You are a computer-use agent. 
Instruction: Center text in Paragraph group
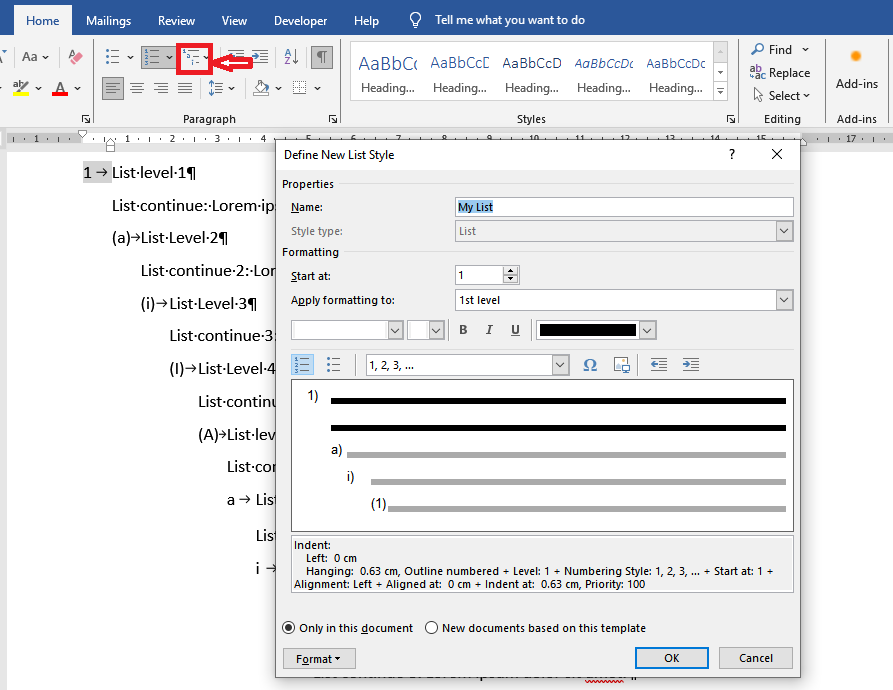pos(137,88)
